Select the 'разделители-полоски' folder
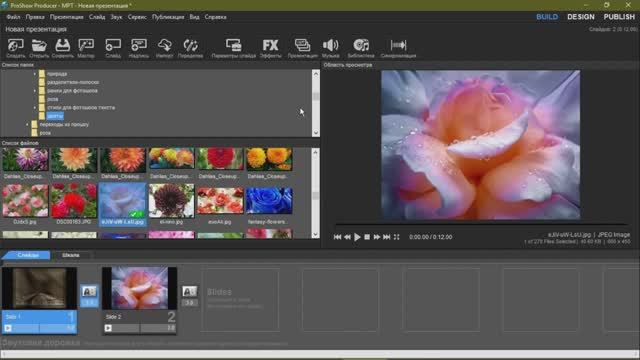The image size is (640, 360). pos(73,82)
